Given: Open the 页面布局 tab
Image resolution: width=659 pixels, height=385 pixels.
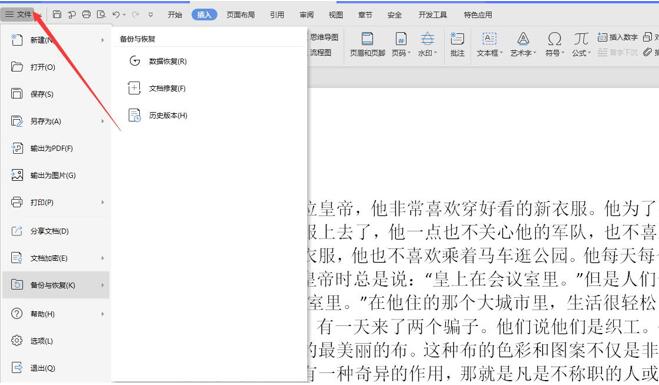Looking at the screenshot, I should pos(240,15).
